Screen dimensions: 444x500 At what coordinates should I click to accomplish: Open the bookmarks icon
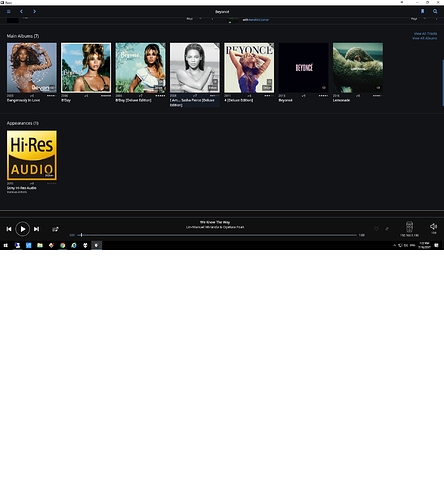point(422,11)
